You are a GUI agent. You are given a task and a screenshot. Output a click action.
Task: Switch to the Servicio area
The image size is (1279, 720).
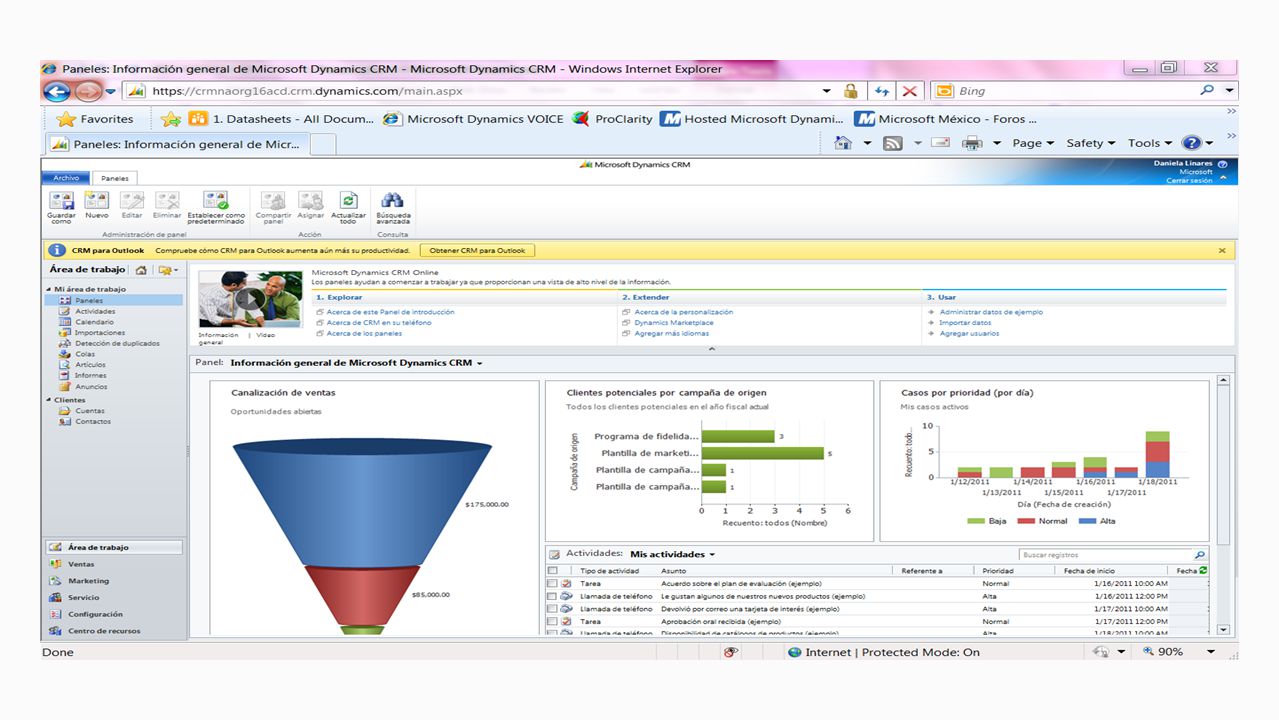tap(83, 598)
